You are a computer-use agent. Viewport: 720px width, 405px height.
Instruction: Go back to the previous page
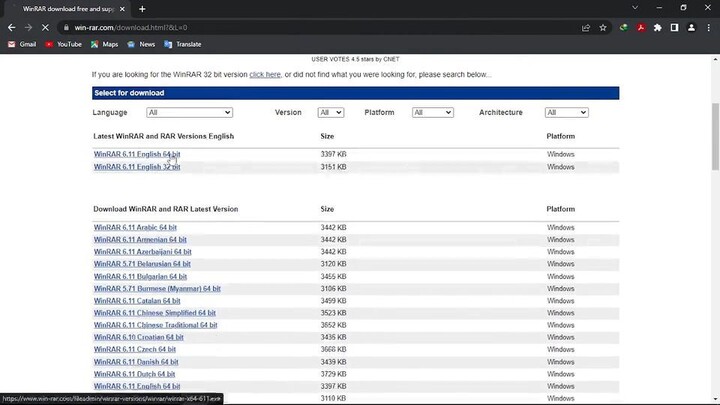pos(11,28)
